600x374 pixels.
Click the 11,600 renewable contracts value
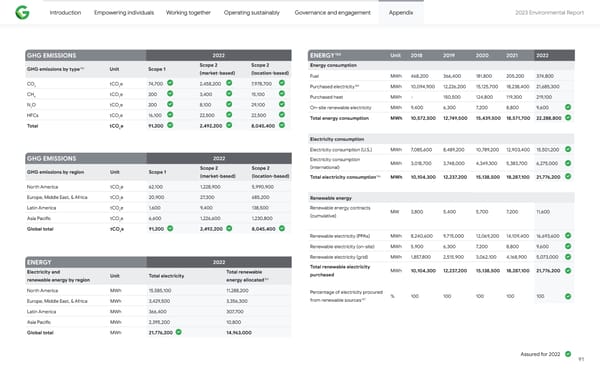543,212
